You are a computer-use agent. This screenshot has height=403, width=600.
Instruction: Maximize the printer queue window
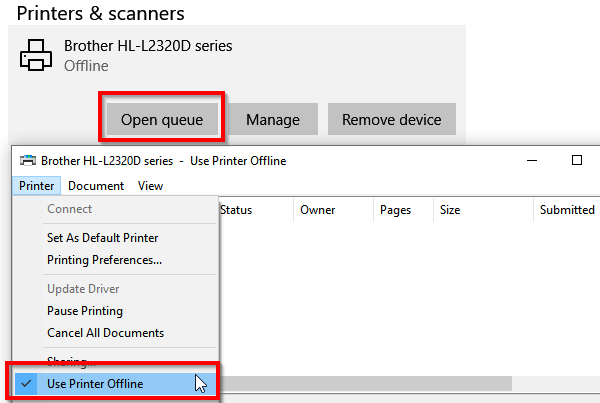pyautogui.click(x=577, y=160)
